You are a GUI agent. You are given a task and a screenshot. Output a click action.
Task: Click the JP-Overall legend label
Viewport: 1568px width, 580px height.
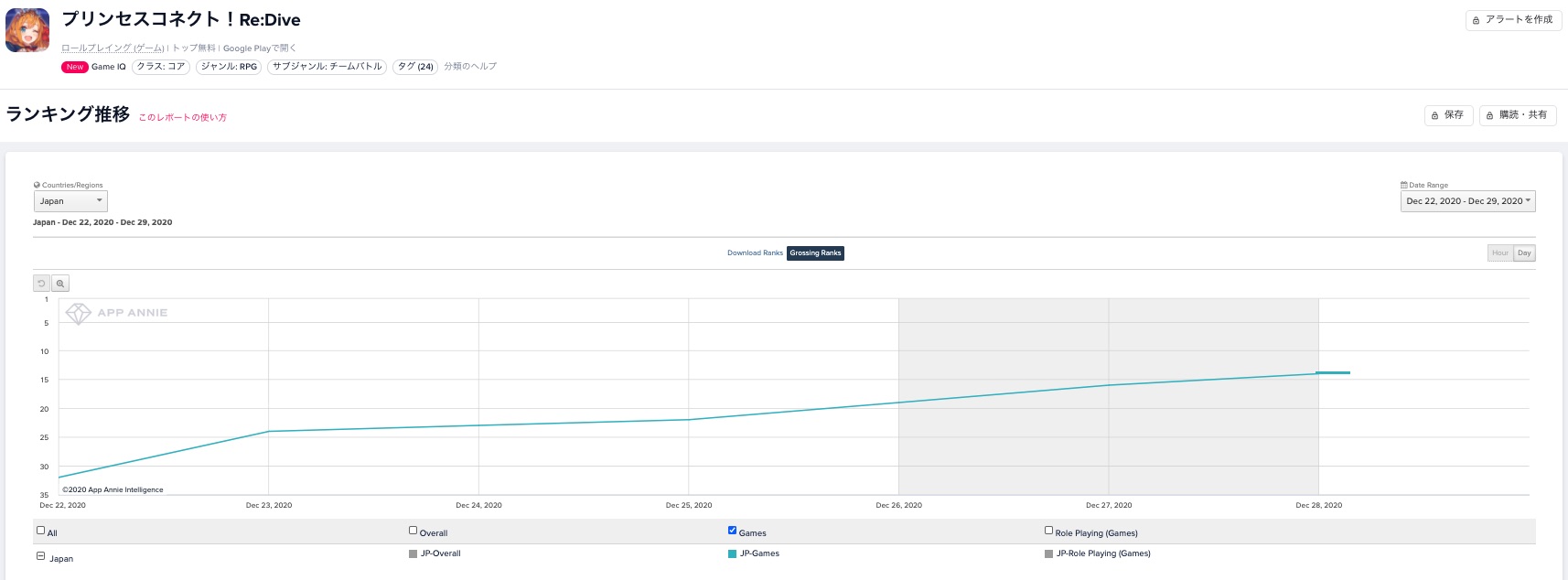pyautogui.click(x=440, y=553)
